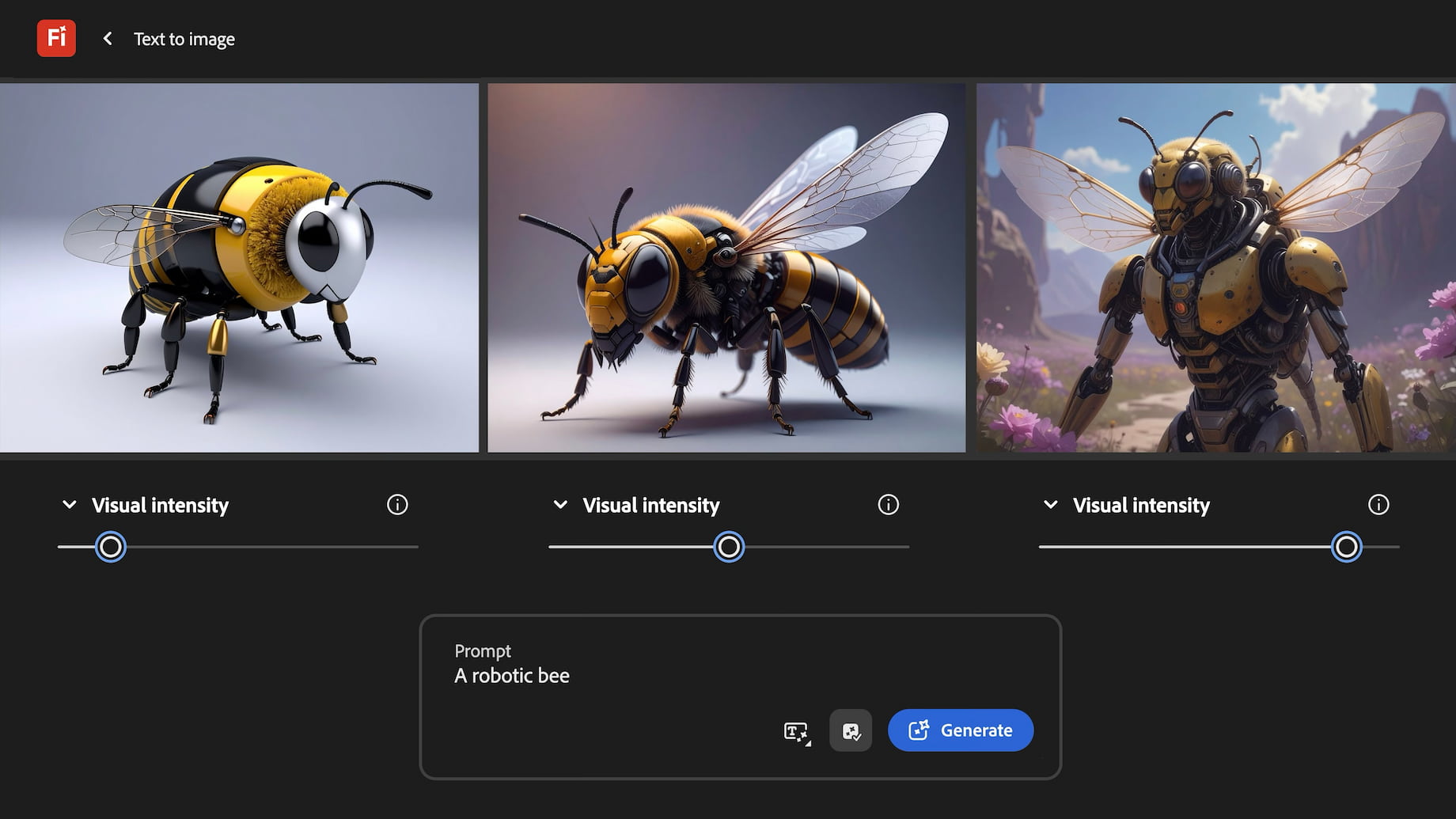Click the Text to image title
Image resolution: width=1456 pixels, height=819 pixels.
click(184, 39)
